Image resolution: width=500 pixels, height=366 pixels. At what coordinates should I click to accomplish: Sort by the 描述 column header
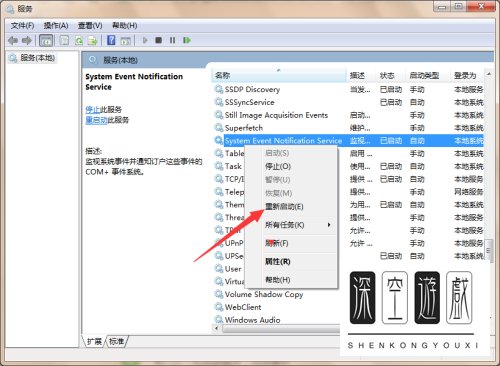click(x=361, y=76)
